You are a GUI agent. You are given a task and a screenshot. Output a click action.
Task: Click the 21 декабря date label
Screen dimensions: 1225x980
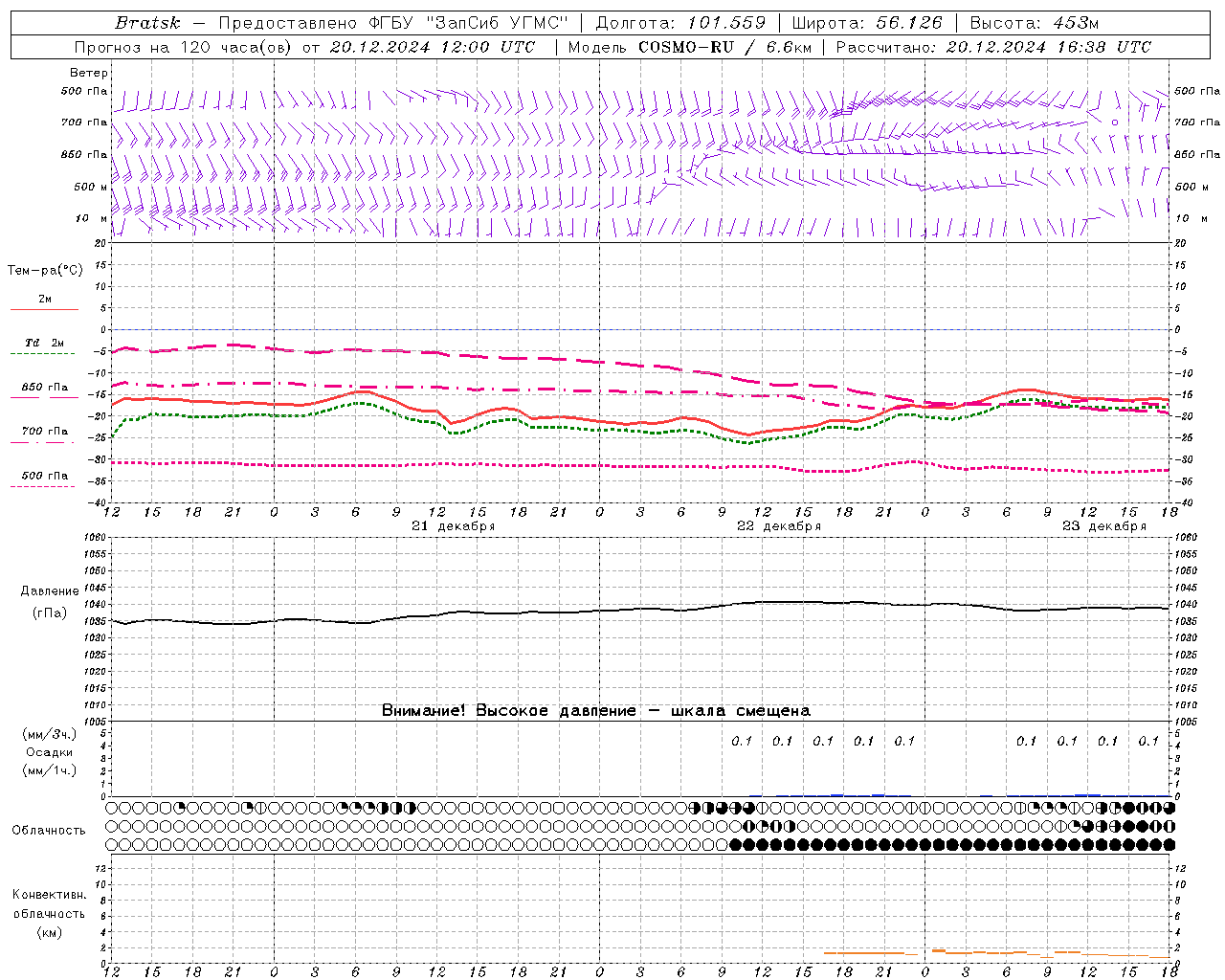tap(454, 526)
